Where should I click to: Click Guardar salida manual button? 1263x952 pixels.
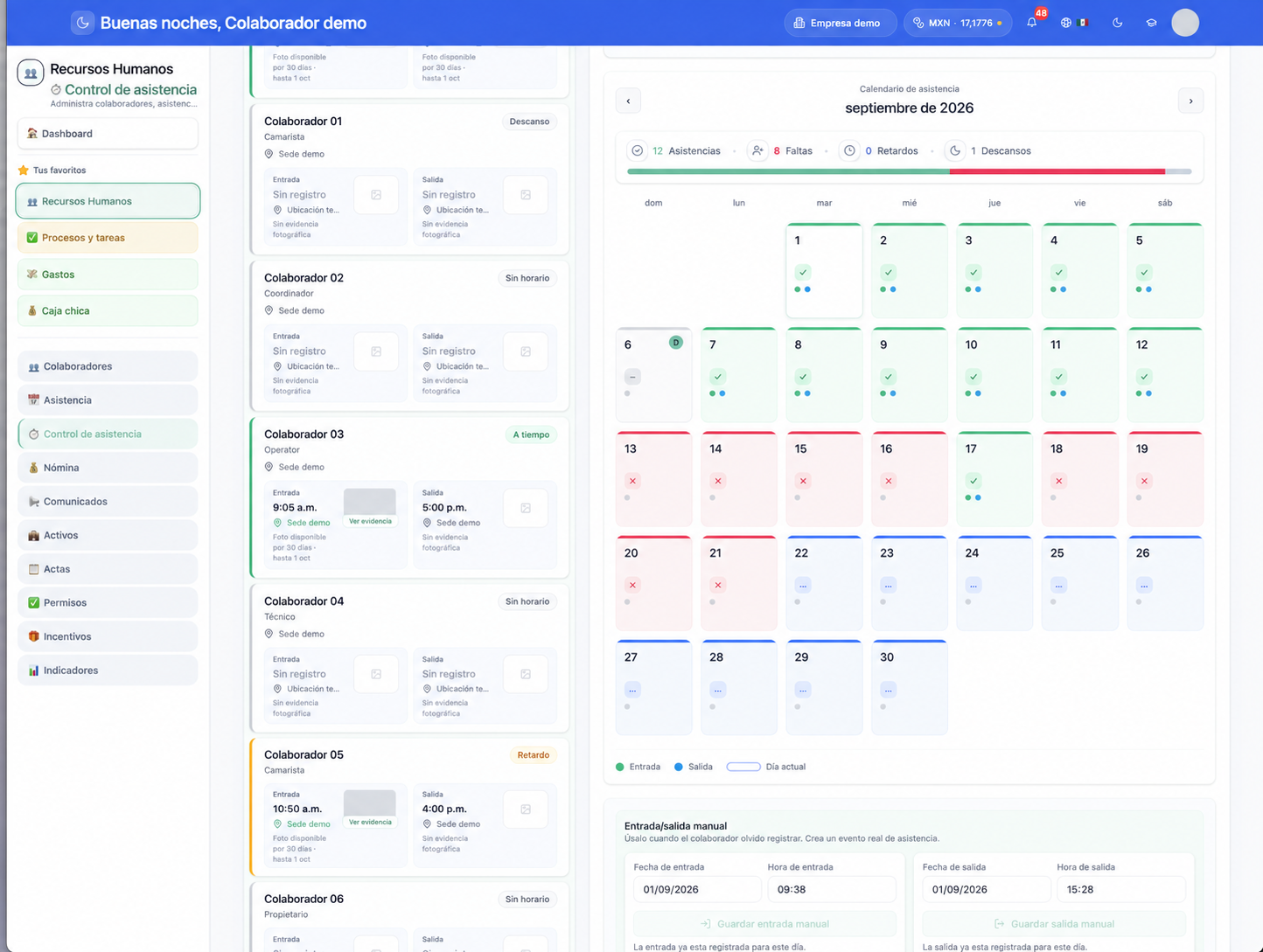1054,924
